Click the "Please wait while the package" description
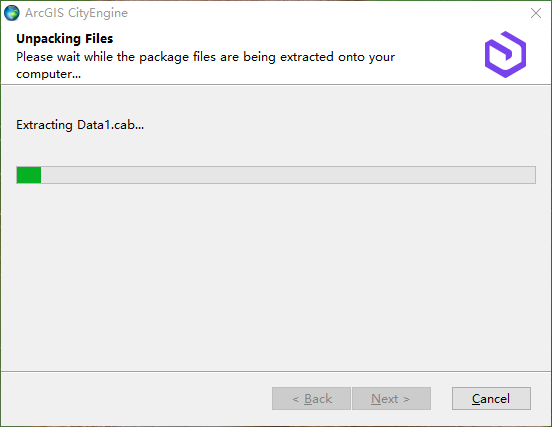 tap(205, 65)
